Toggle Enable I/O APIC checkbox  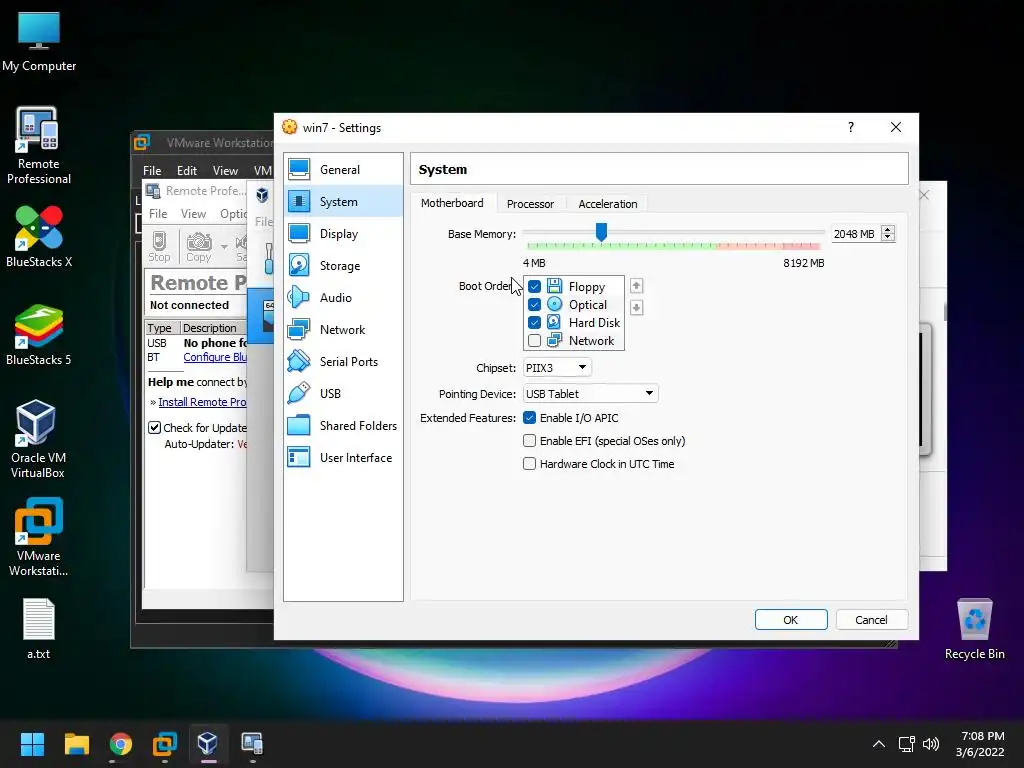[x=530, y=417]
